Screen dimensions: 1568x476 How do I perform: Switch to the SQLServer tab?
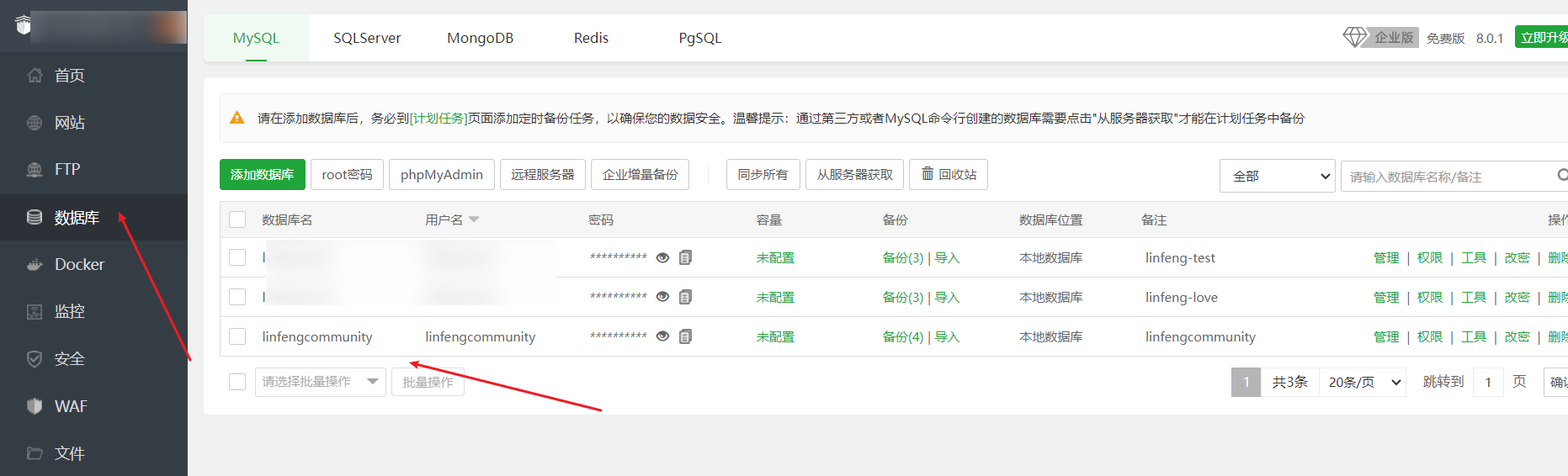367,38
